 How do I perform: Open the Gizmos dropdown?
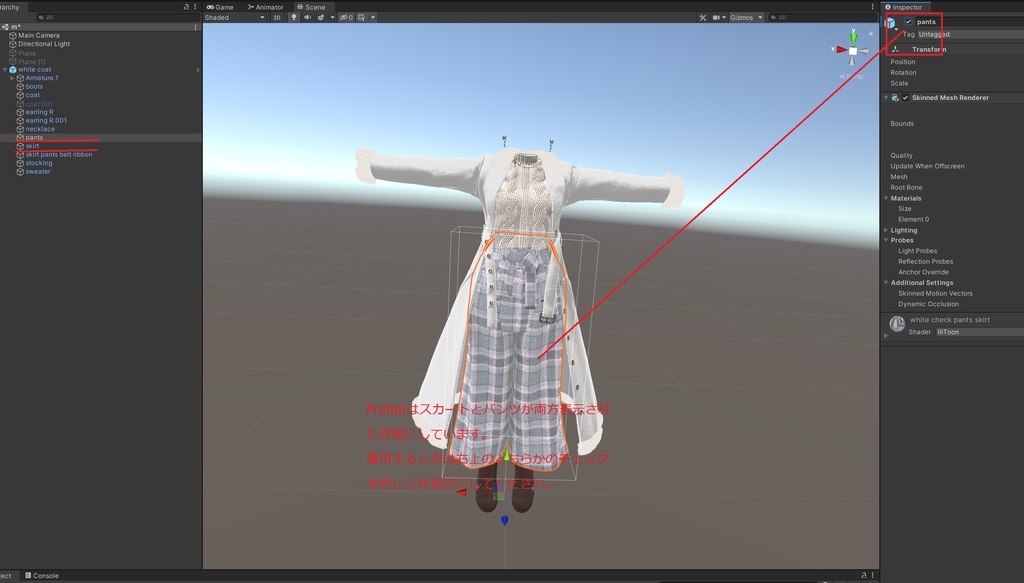746,18
